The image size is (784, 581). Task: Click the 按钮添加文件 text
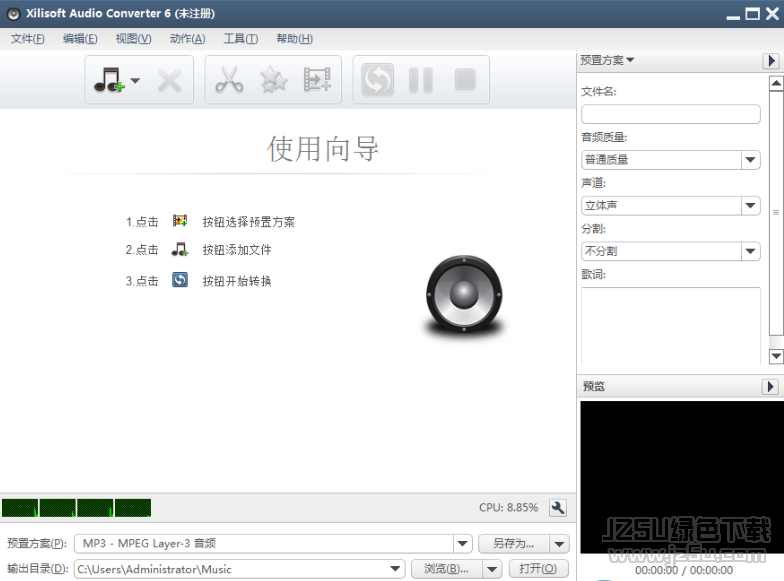237,250
